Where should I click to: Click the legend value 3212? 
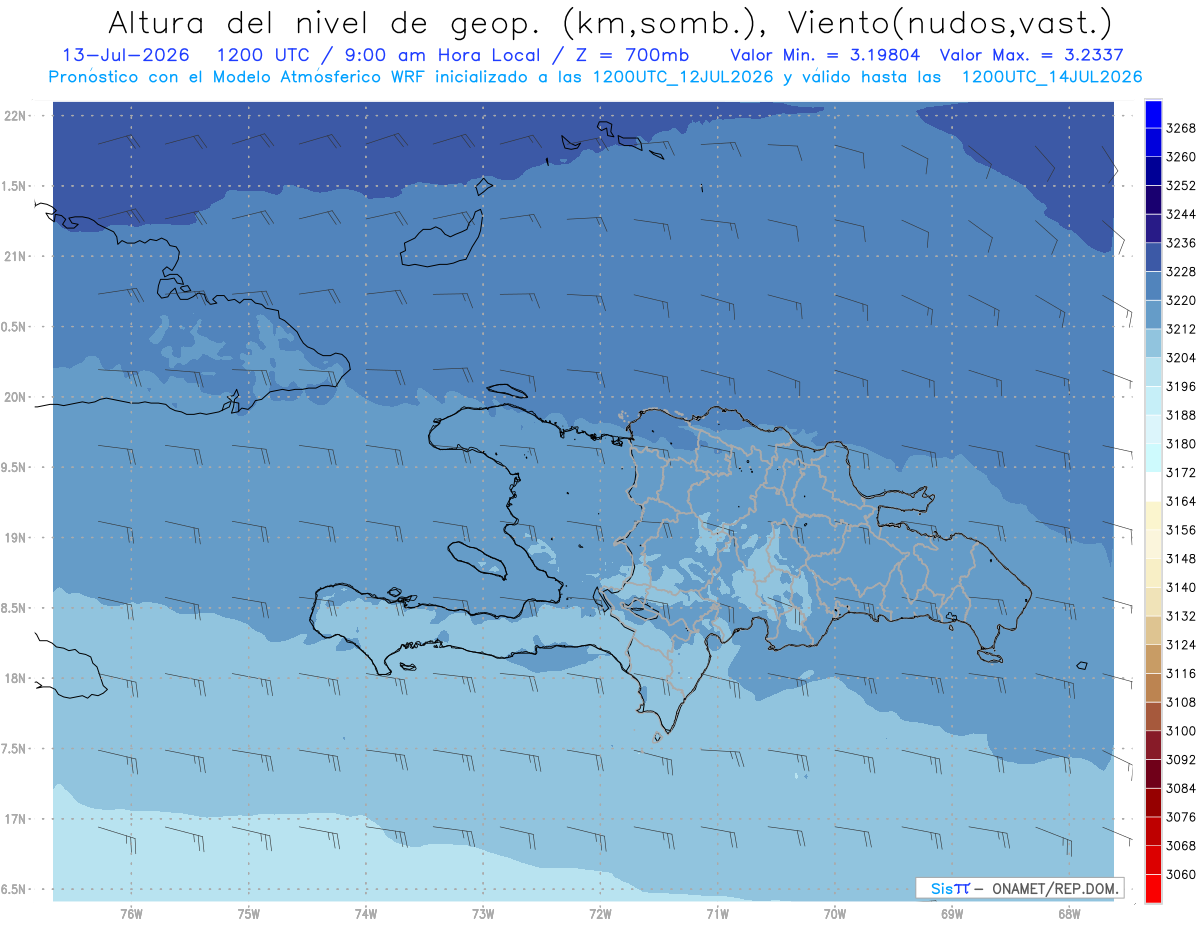(x=1180, y=329)
